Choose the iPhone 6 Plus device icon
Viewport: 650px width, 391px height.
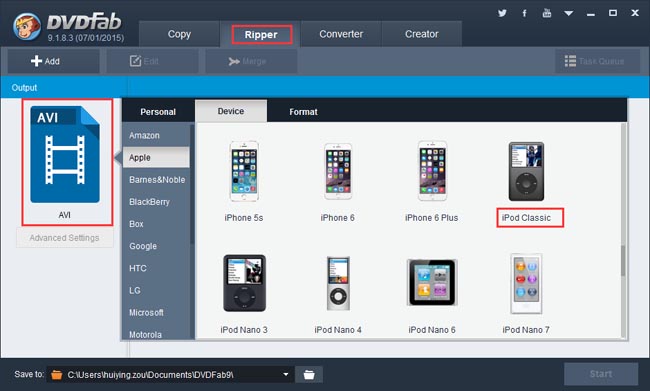[432, 171]
